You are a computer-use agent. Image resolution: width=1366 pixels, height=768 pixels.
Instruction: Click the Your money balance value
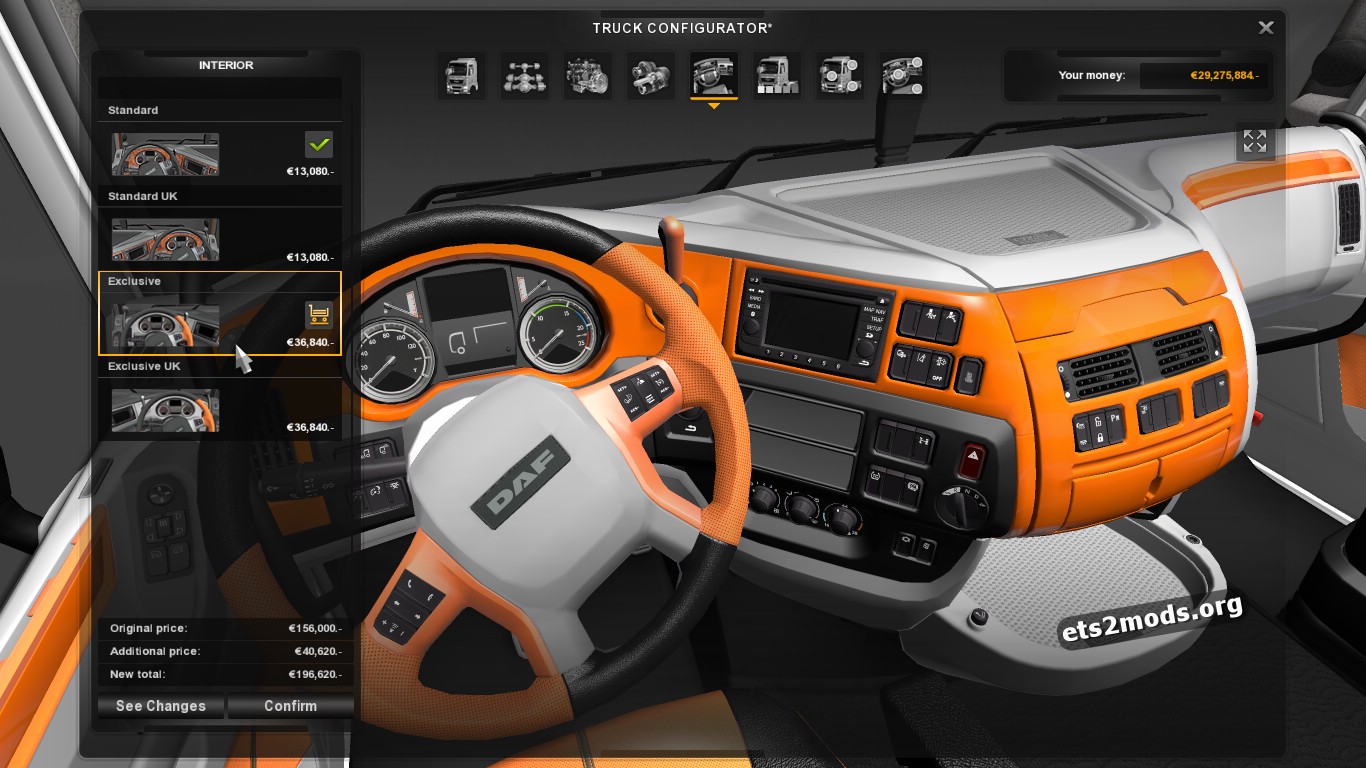coord(1224,75)
